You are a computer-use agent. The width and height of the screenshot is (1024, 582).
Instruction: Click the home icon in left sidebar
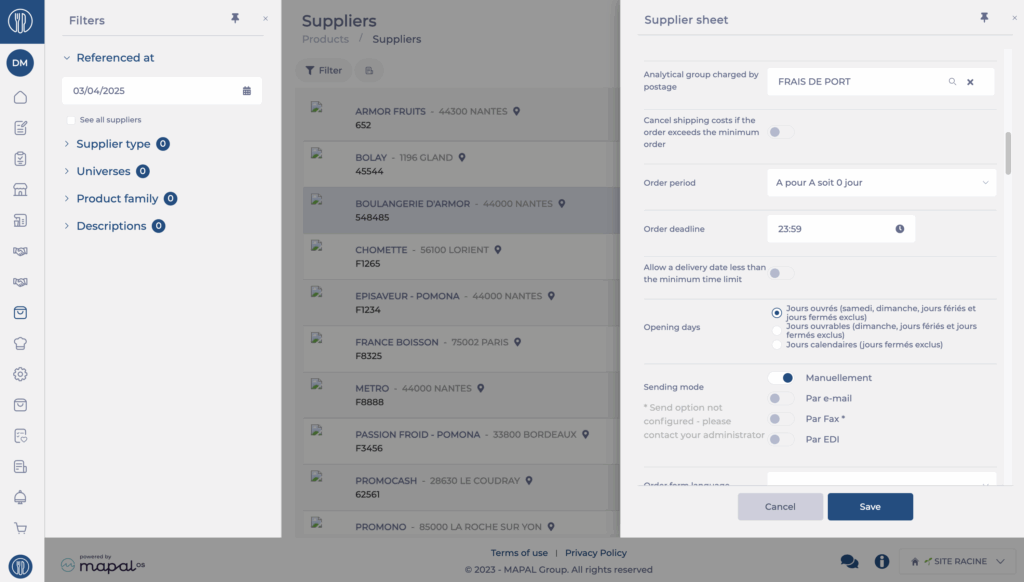tap(20, 98)
